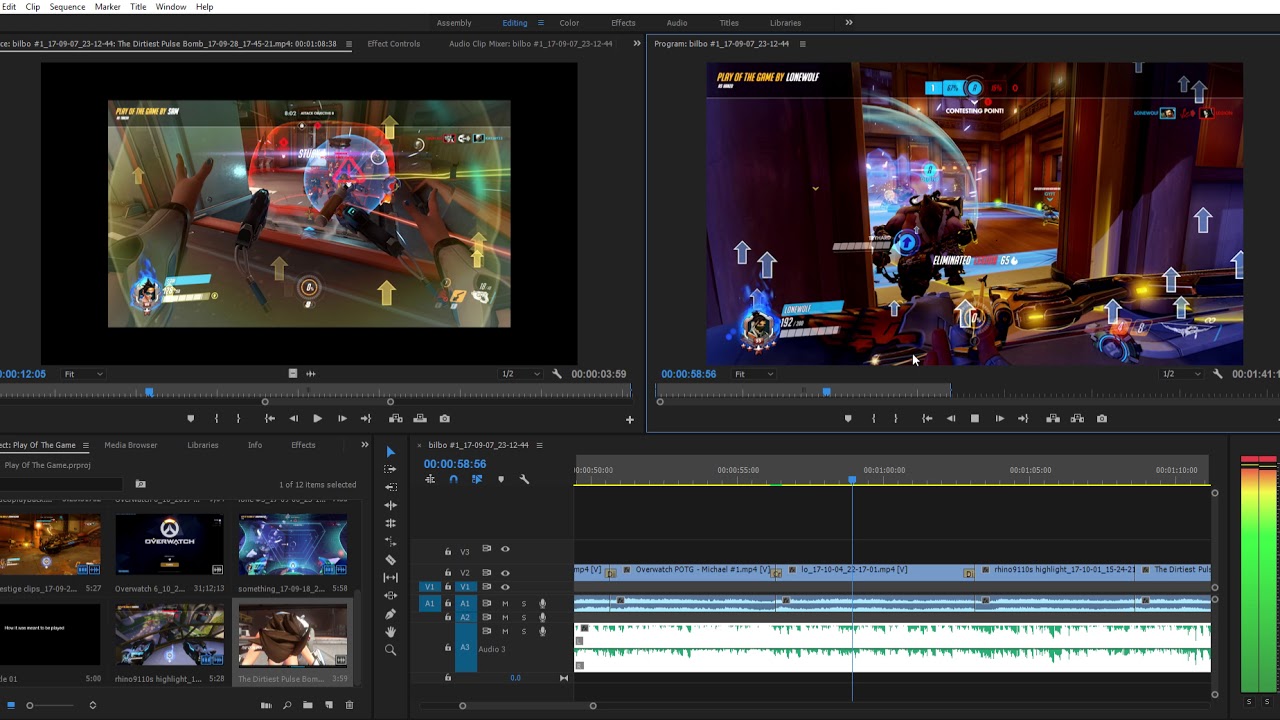Switch to the Color workspace
Screen dimensions: 1280x720
pos(569,23)
